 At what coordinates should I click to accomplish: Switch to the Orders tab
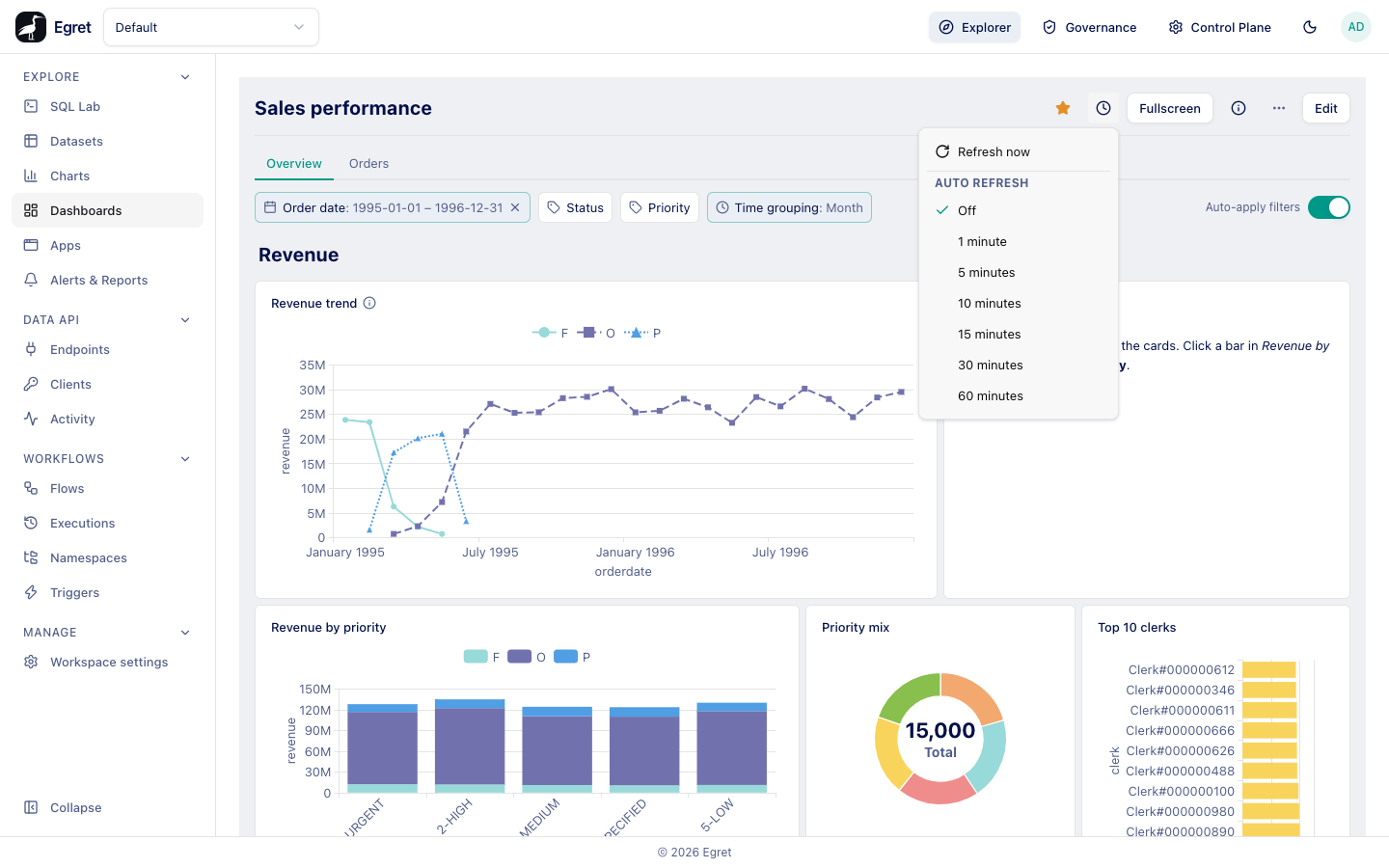tap(369, 164)
